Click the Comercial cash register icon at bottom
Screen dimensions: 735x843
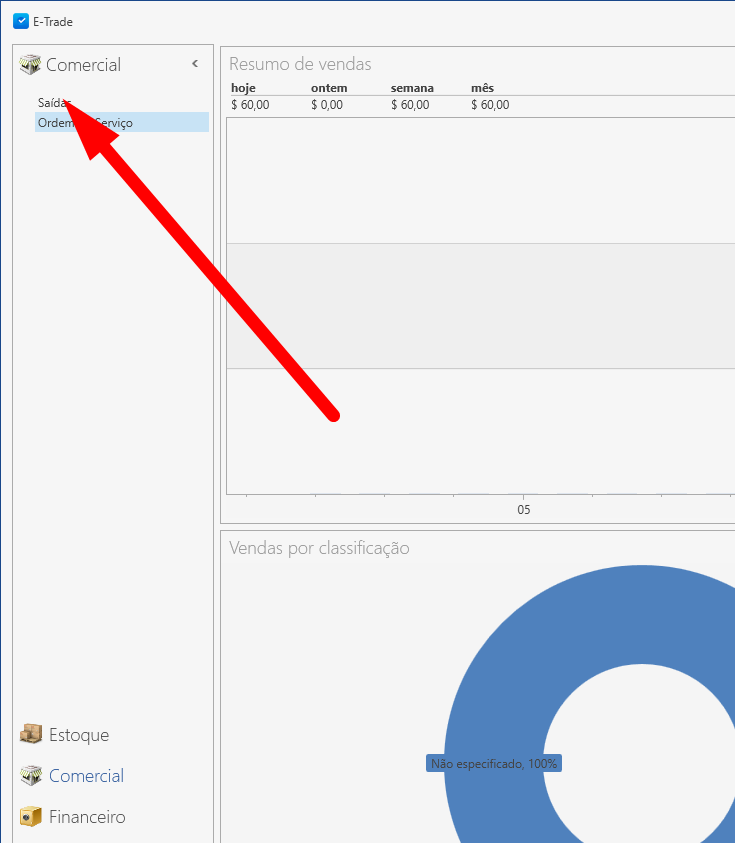coord(31,775)
